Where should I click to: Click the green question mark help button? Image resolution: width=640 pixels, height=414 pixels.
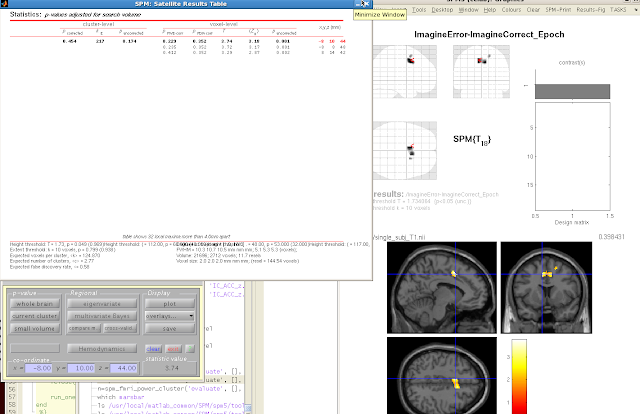coord(190,349)
